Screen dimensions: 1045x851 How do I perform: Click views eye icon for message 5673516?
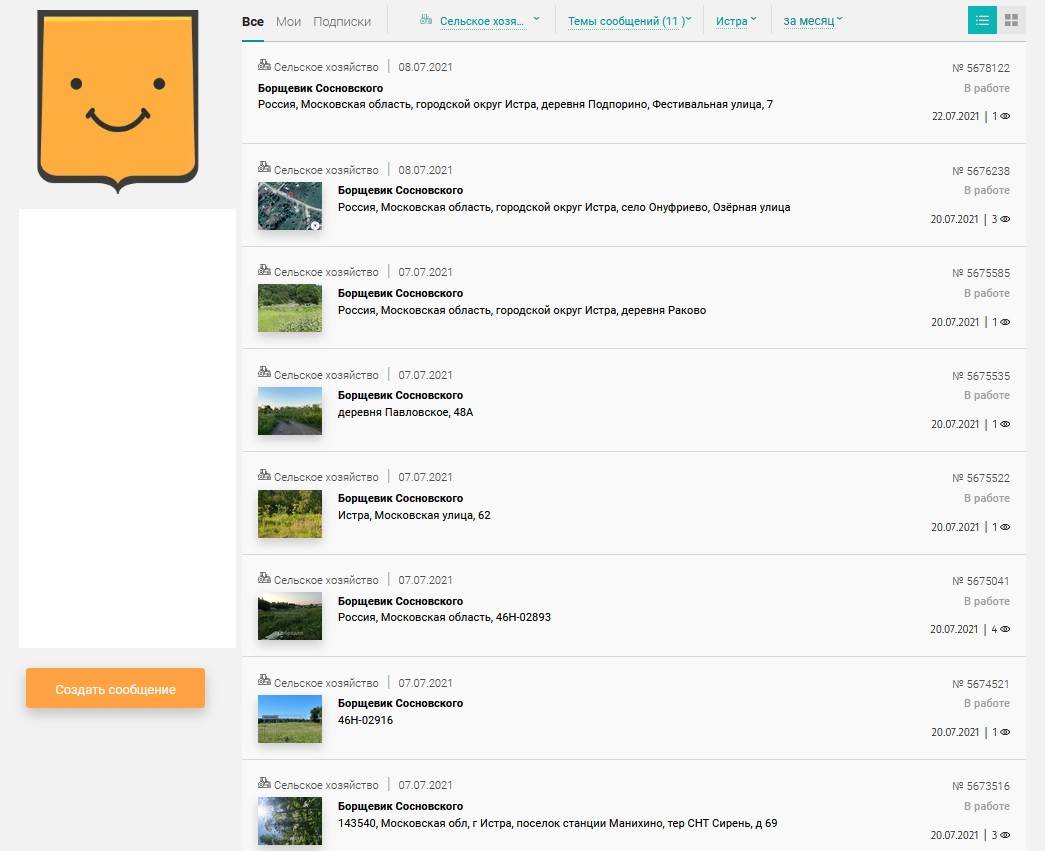pyautogui.click(x=1005, y=835)
